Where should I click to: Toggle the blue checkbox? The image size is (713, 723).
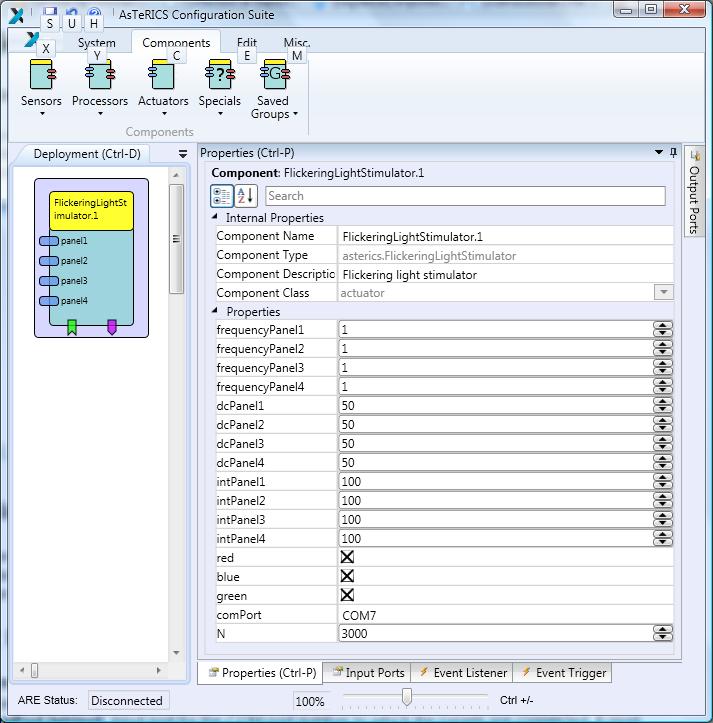pos(347,576)
